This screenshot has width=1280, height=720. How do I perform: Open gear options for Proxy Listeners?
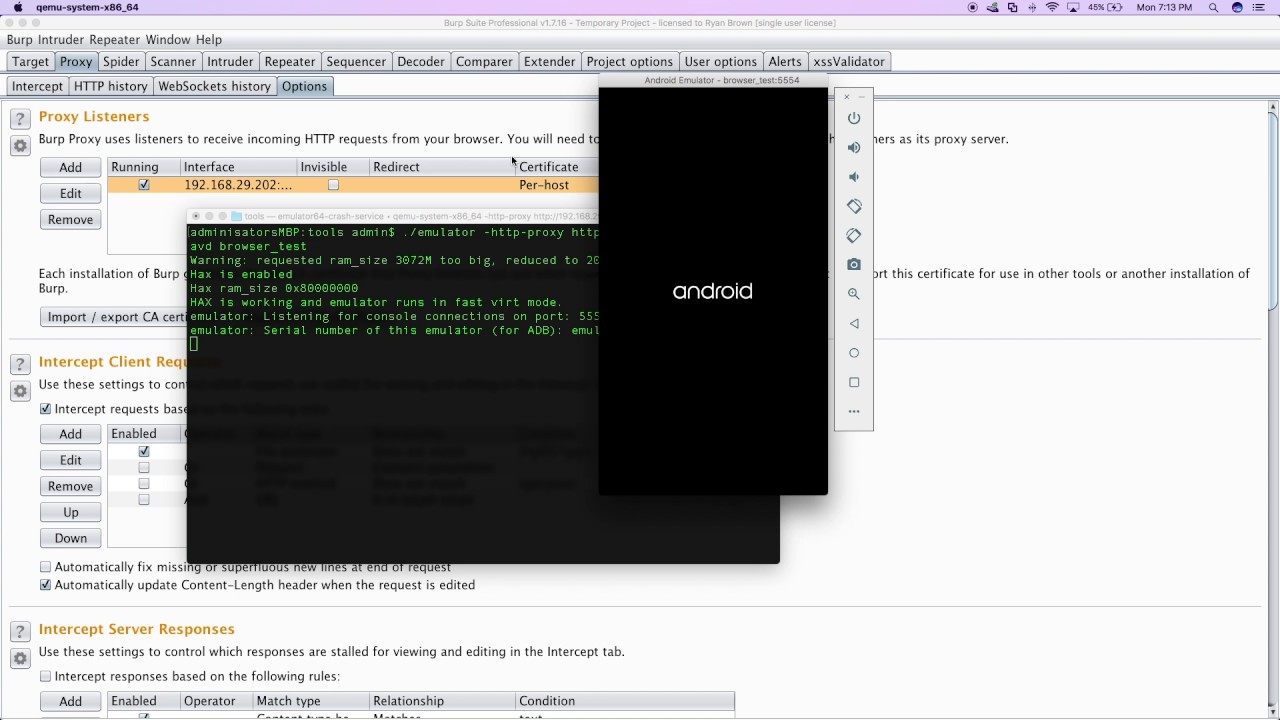point(20,146)
